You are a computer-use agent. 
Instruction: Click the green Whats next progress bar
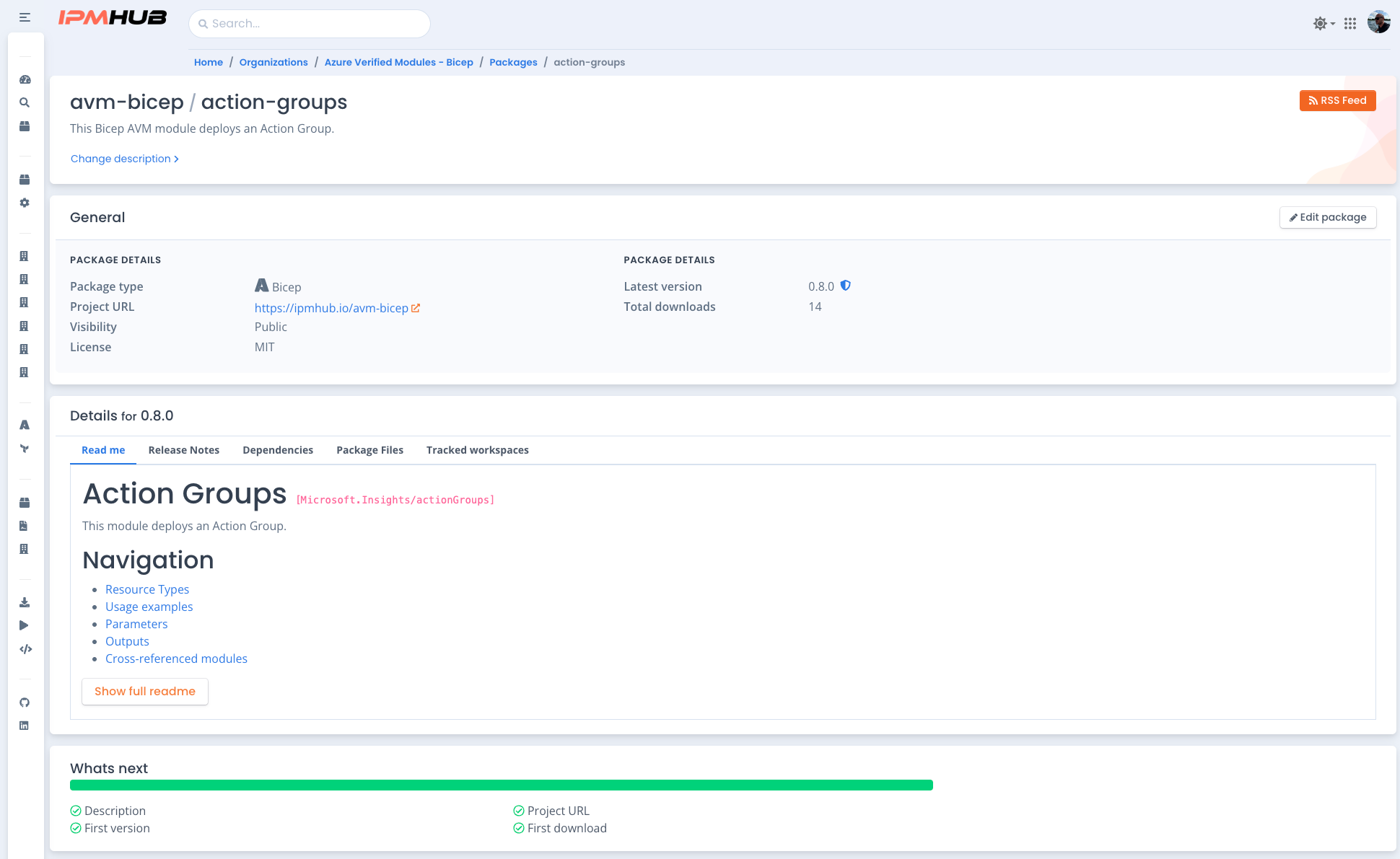pyautogui.click(x=502, y=785)
